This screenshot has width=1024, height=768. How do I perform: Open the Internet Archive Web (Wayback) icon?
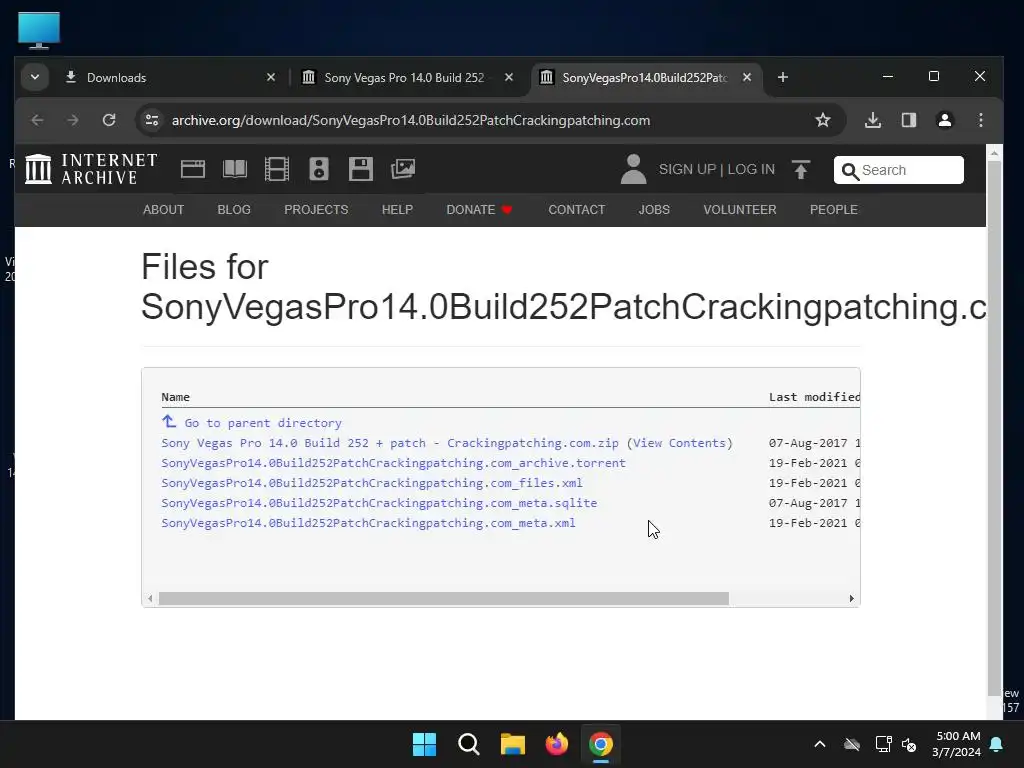point(193,169)
